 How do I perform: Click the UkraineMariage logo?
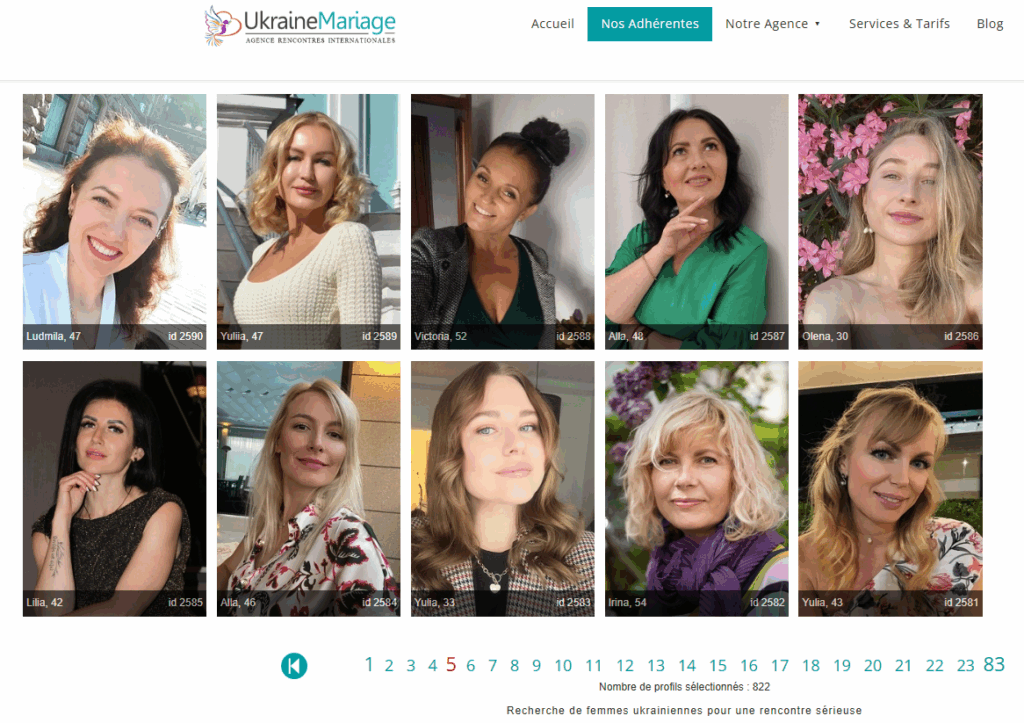coord(300,26)
